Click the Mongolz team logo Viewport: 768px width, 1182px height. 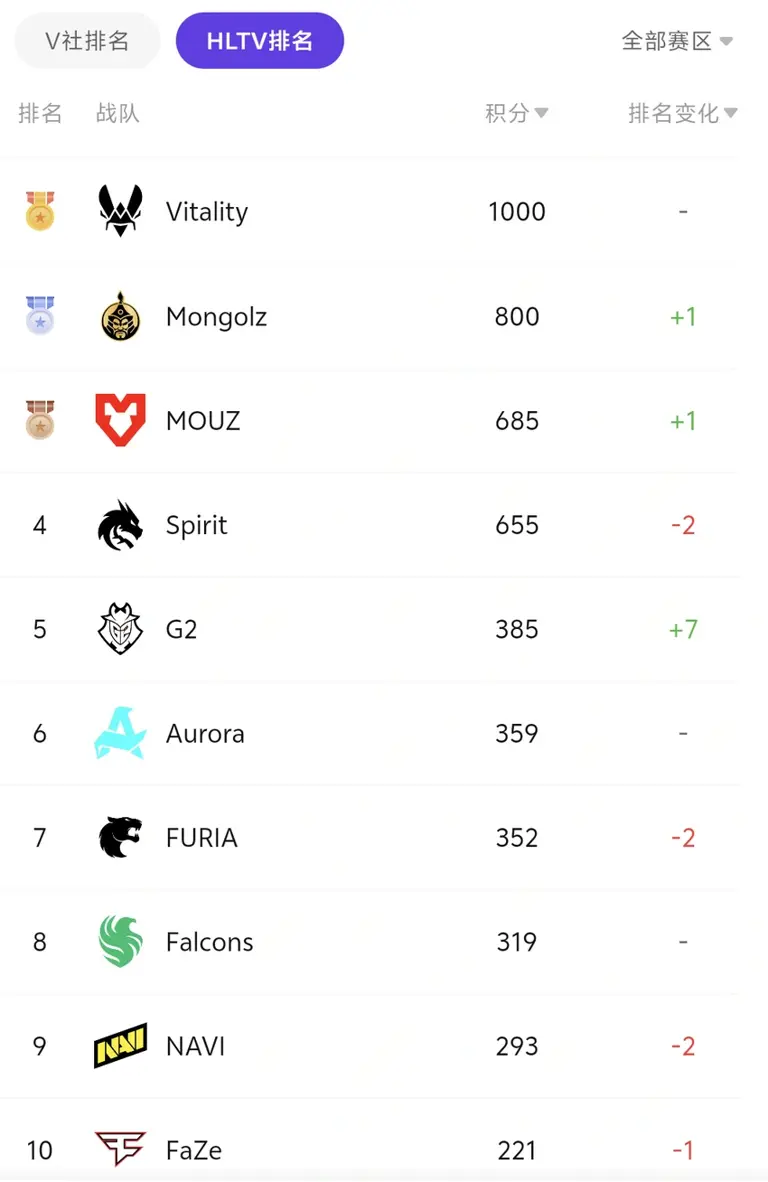[x=120, y=317]
